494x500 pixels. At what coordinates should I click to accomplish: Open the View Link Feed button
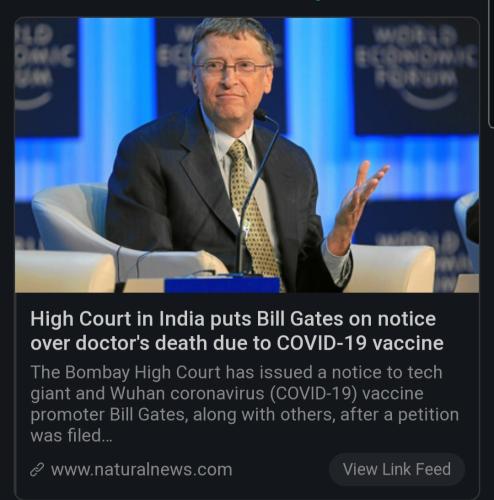click(397, 469)
